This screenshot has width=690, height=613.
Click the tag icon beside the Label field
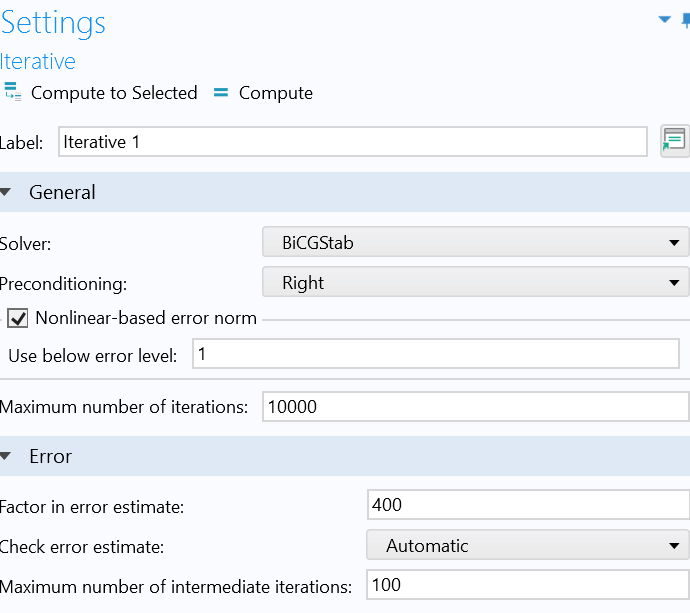(x=674, y=141)
